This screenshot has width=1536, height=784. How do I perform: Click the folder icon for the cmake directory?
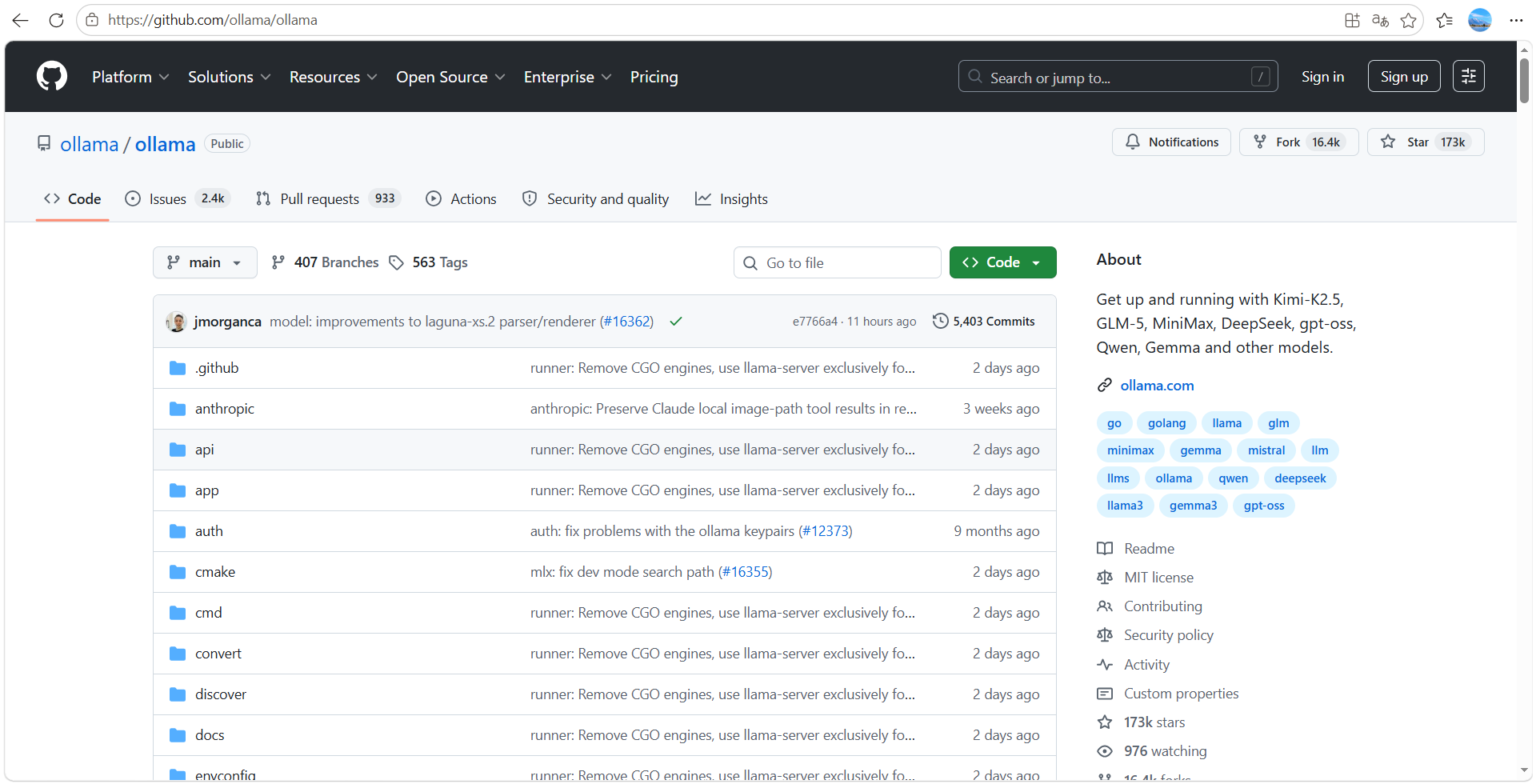coord(178,572)
